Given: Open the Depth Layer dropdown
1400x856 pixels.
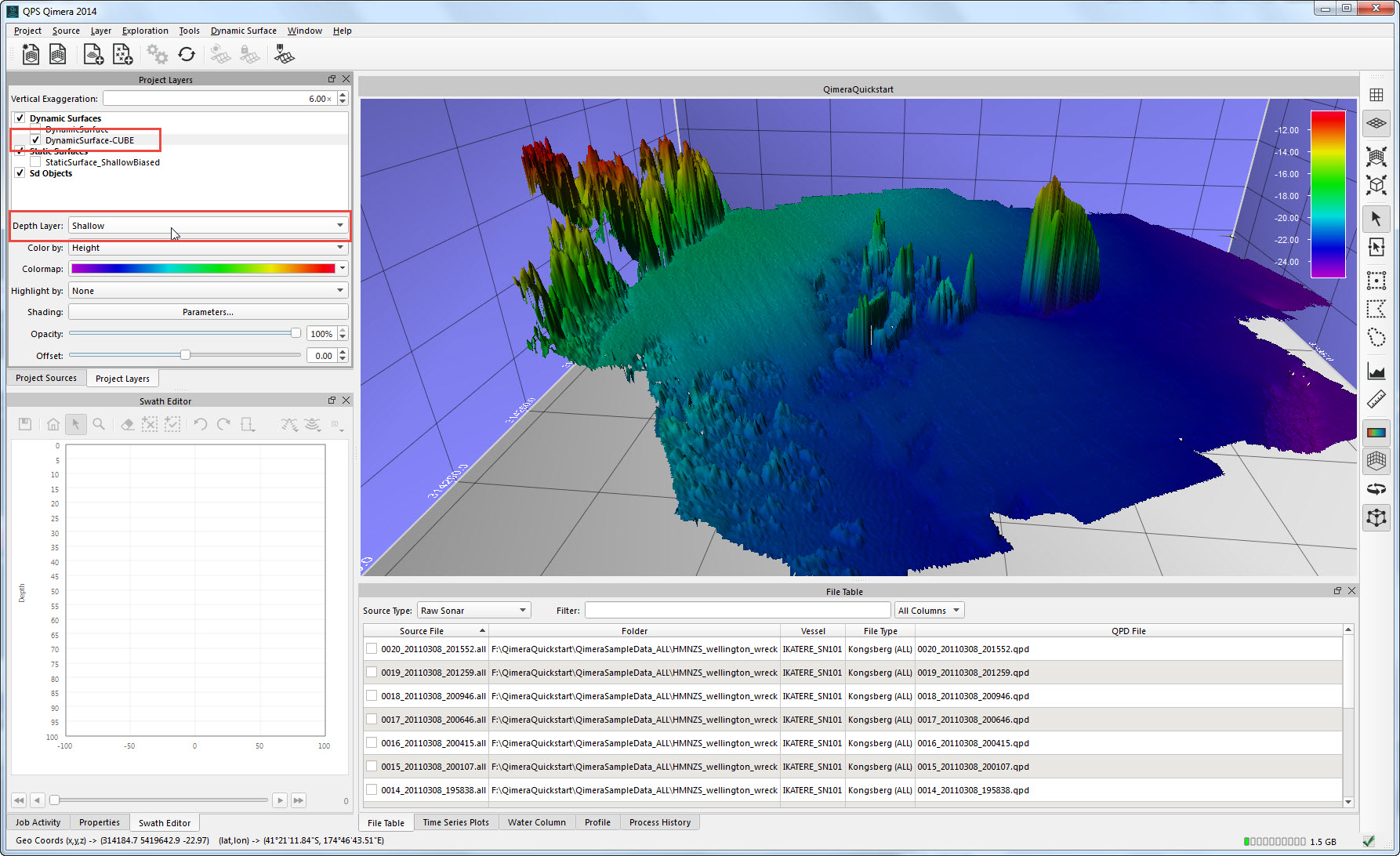Looking at the screenshot, I should click(x=208, y=226).
